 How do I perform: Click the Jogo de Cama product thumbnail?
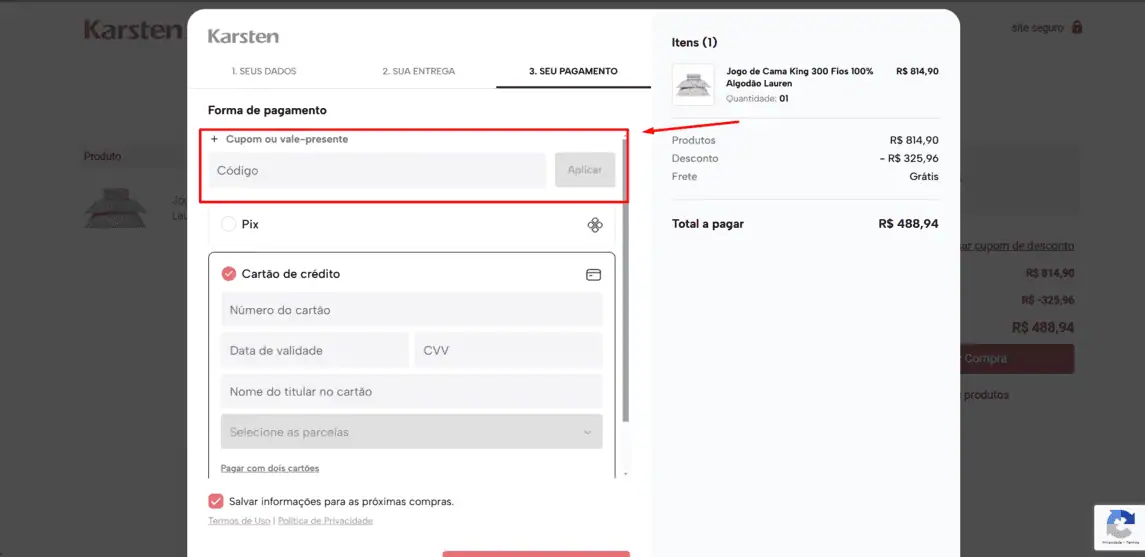693,85
